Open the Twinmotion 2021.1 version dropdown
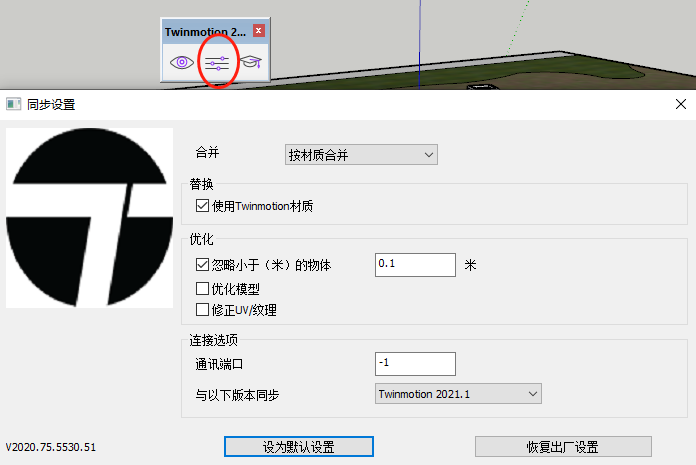The width and height of the screenshot is (696, 465). tap(458, 394)
